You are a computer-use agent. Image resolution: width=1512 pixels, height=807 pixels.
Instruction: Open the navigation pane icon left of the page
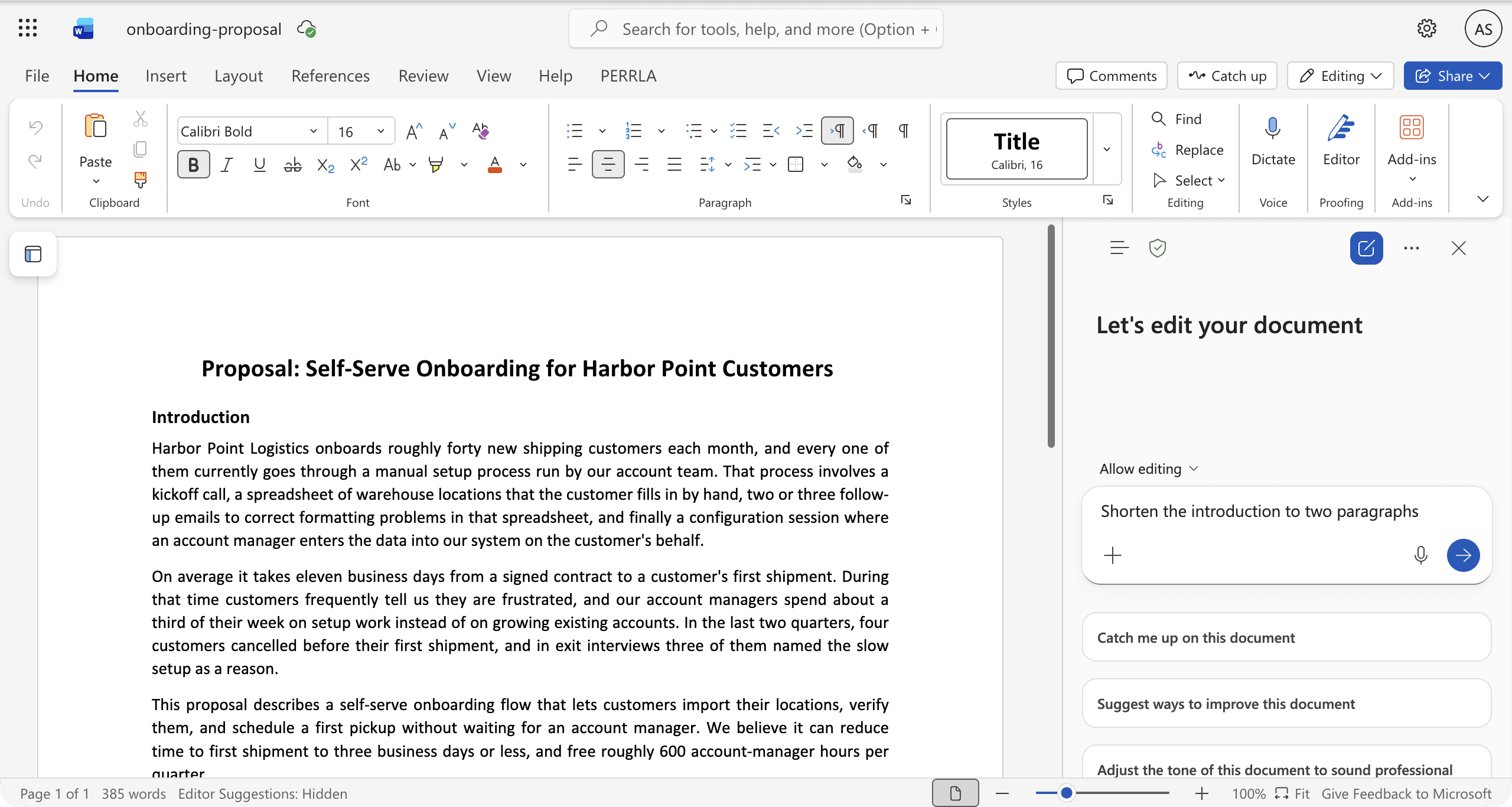coord(33,254)
